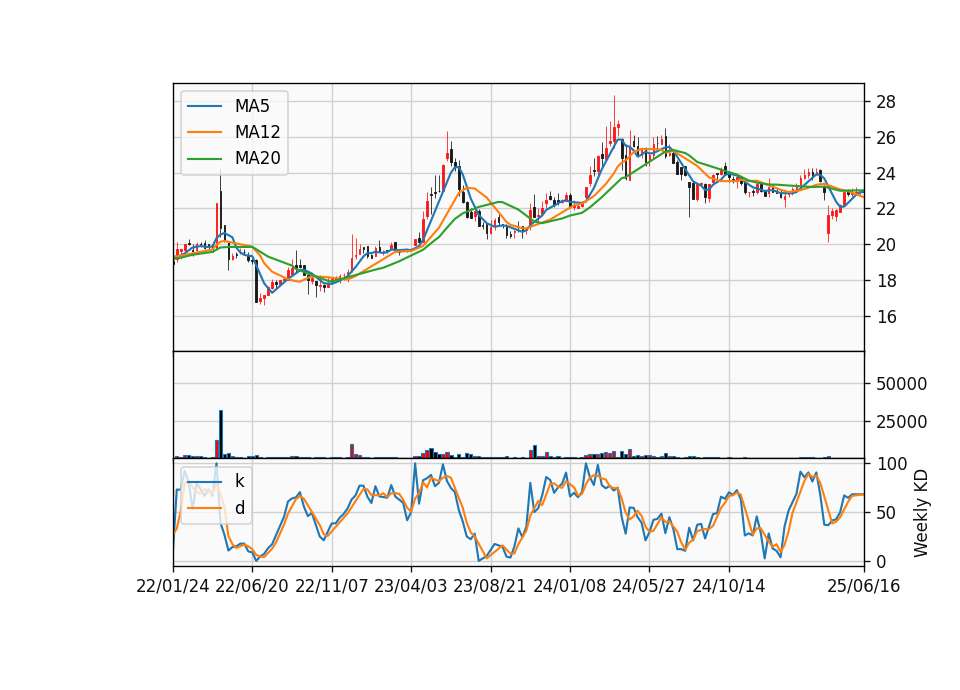Click the 22/11/07 date tick label

pos(332,586)
